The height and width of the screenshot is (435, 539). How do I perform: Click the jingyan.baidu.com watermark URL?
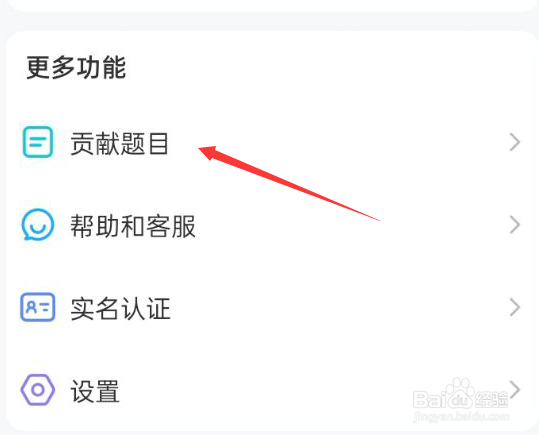click(461, 416)
